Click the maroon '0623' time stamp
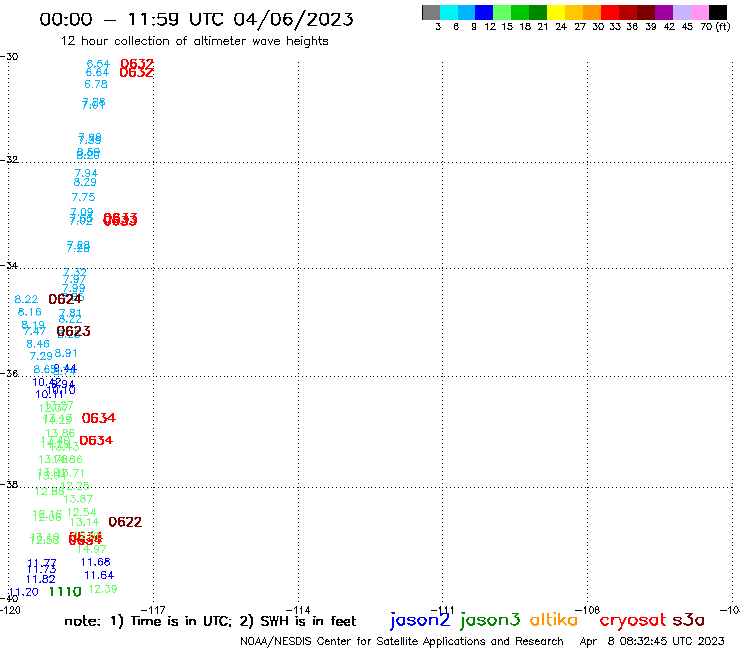The height and width of the screenshot is (650, 740). (74, 331)
